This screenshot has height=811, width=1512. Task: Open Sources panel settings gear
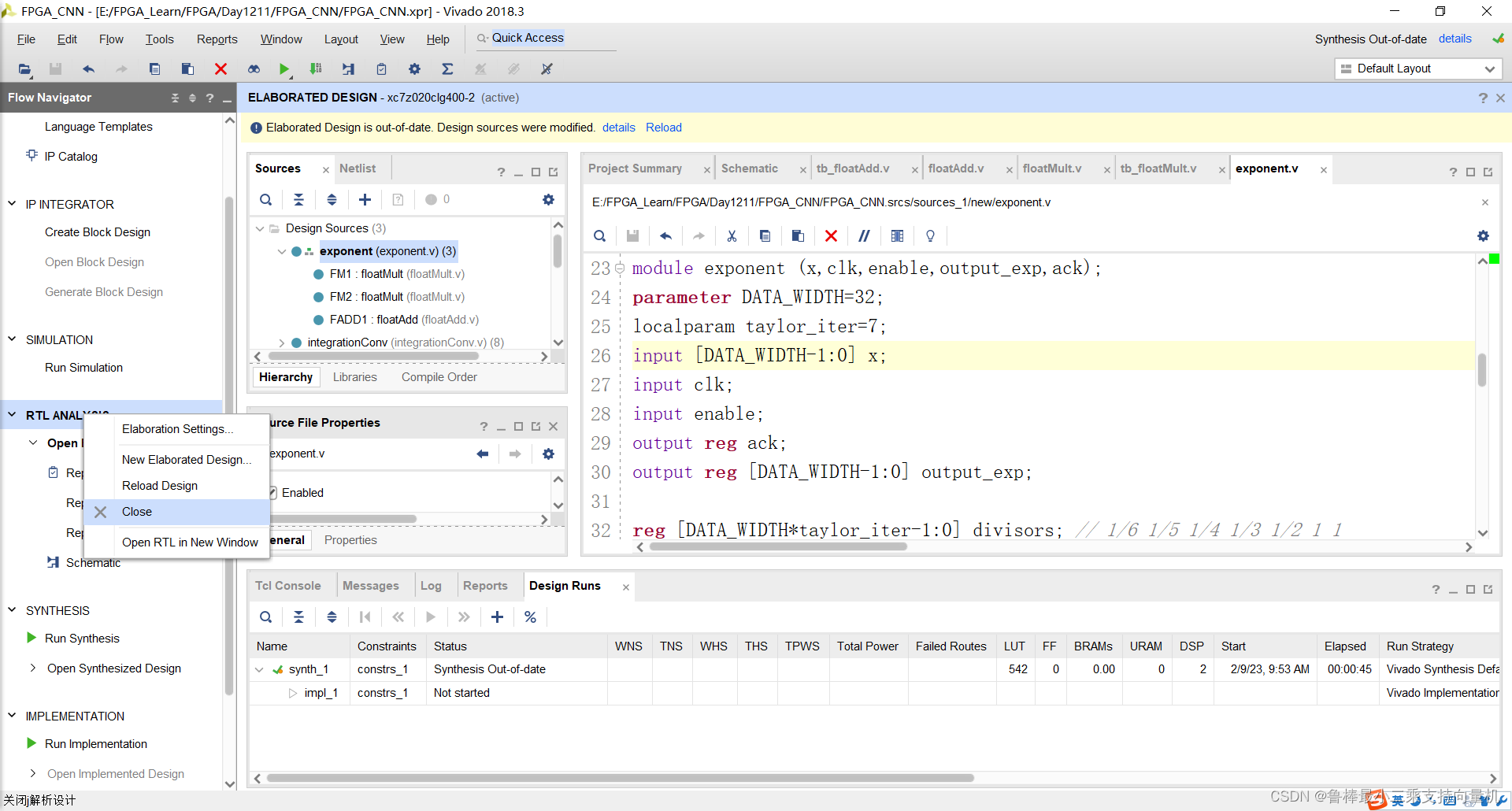point(548,200)
